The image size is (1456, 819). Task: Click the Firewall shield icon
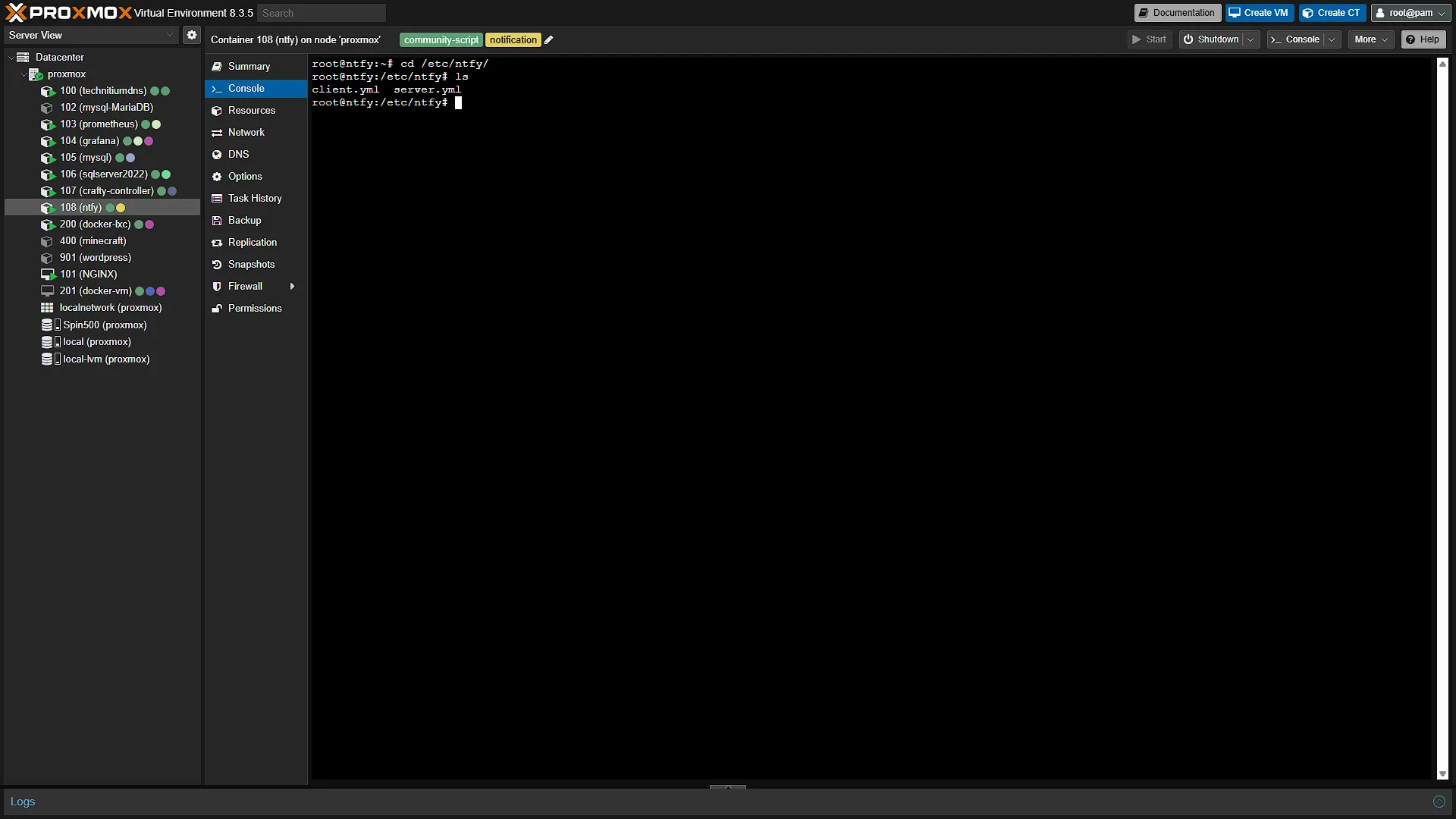[217, 287]
